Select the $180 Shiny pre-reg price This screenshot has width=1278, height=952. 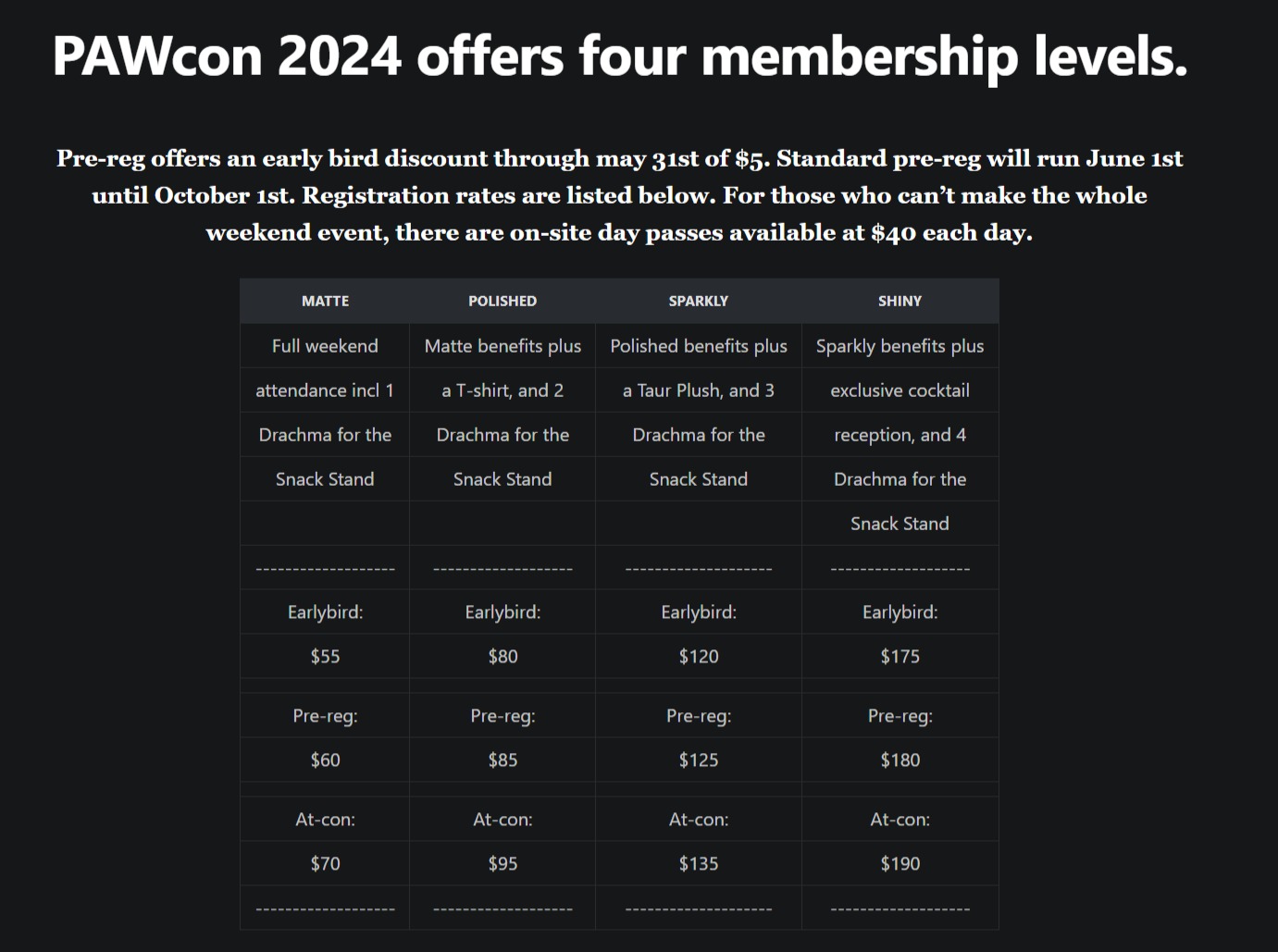tap(900, 760)
